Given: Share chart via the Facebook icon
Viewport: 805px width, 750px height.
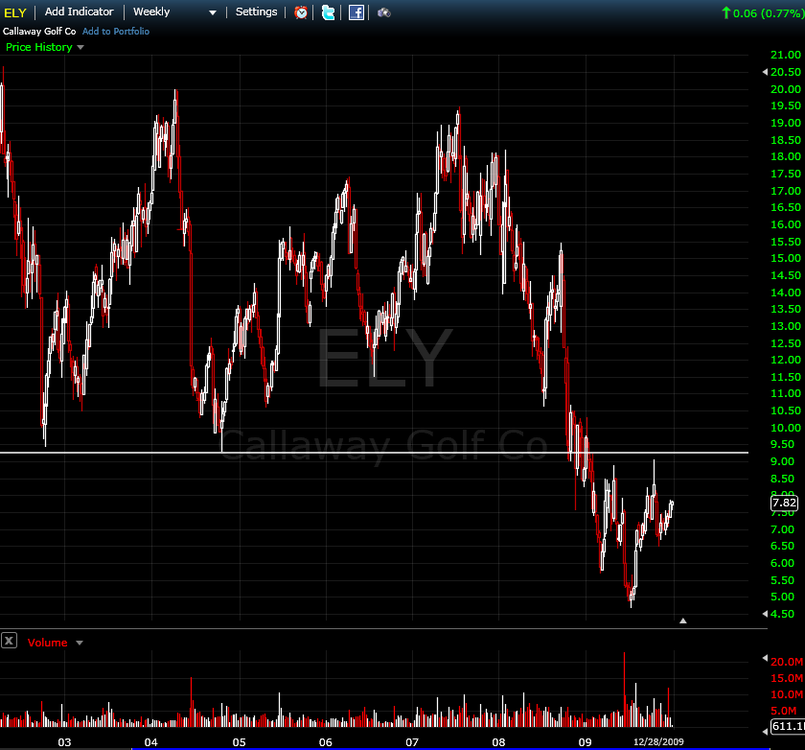Looking at the screenshot, I should 356,12.
